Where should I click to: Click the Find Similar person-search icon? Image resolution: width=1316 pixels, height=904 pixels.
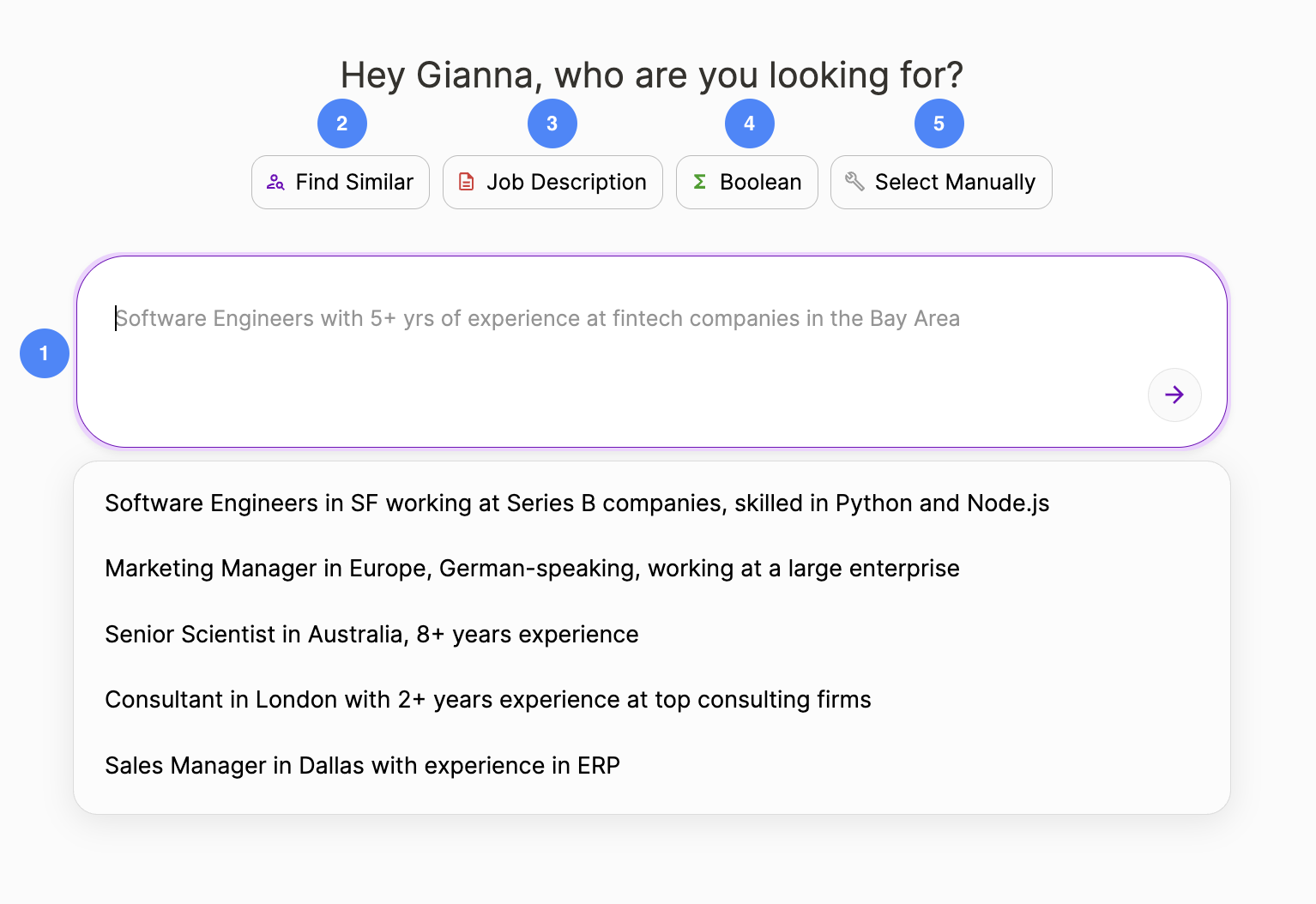275,182
